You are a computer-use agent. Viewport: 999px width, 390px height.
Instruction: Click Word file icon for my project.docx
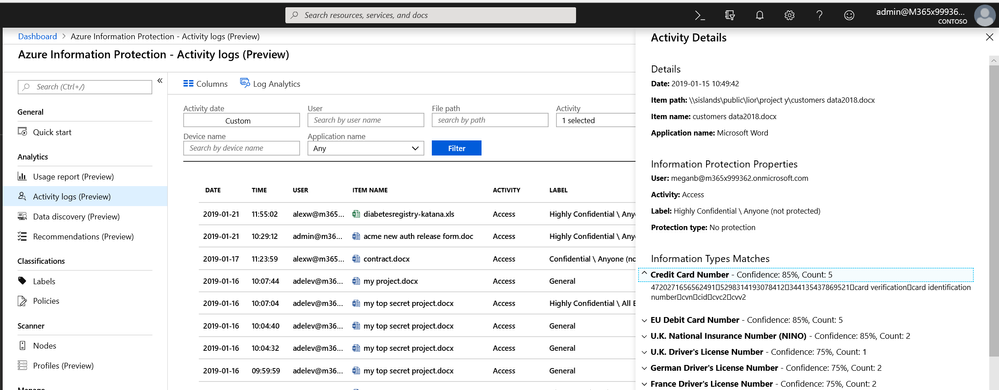click(x=357, y=281)
